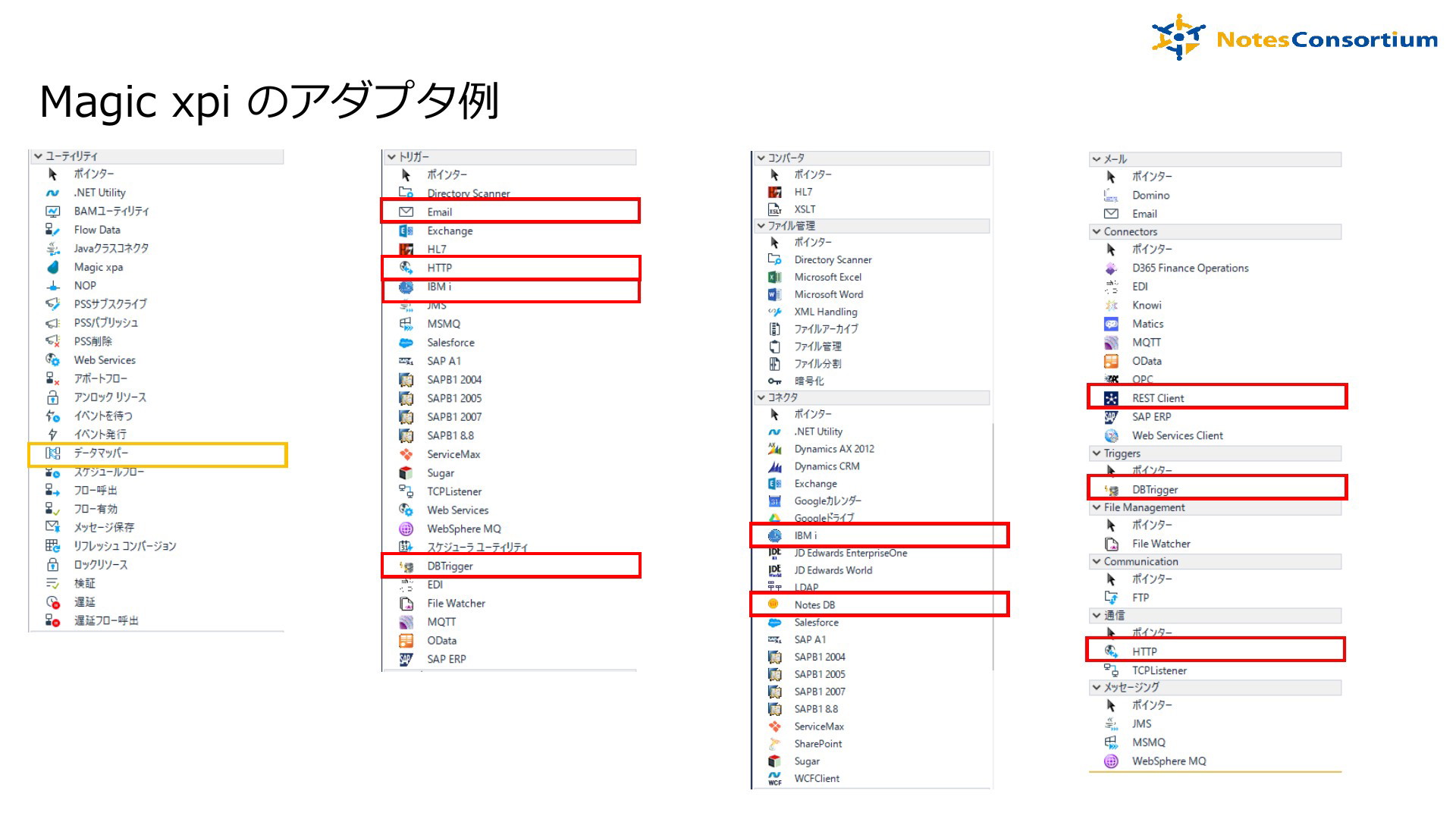The image size is (1456, 819).
Task: Click the WCFClient icon
Action: 774,779
